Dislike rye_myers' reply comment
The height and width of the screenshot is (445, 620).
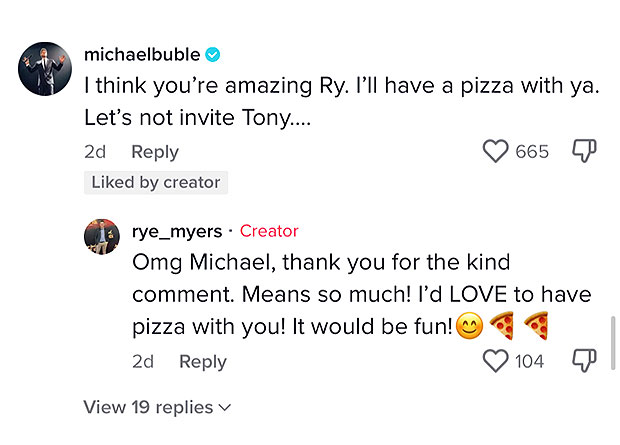coord(583,361)
